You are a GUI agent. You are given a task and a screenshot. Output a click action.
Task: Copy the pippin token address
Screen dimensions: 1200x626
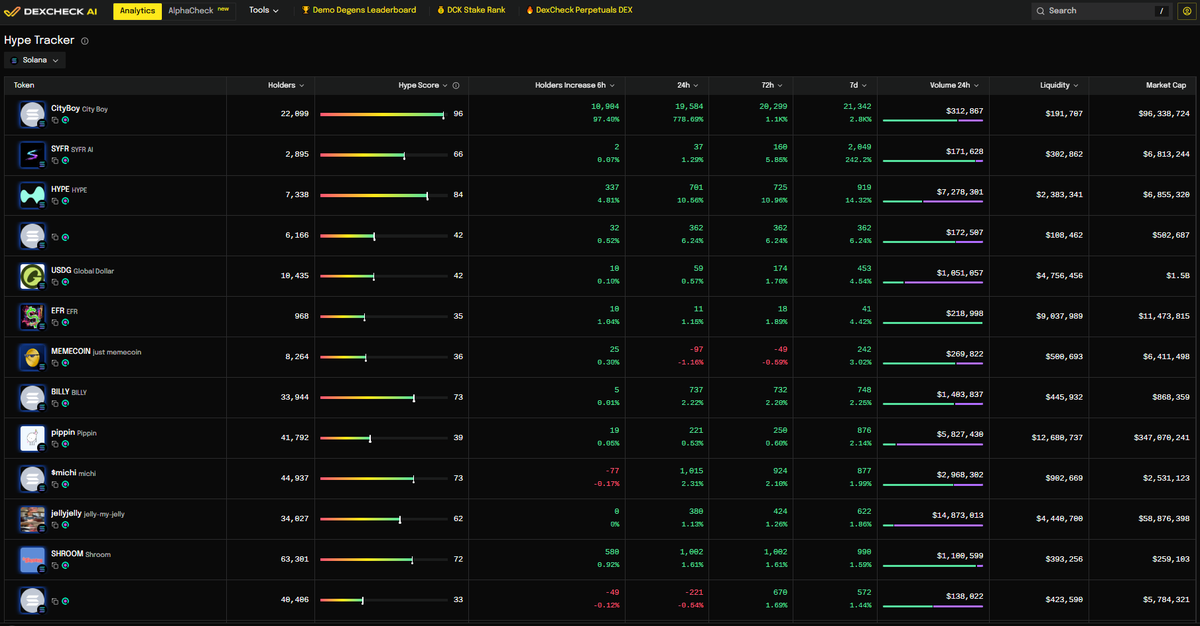[55, 443]
